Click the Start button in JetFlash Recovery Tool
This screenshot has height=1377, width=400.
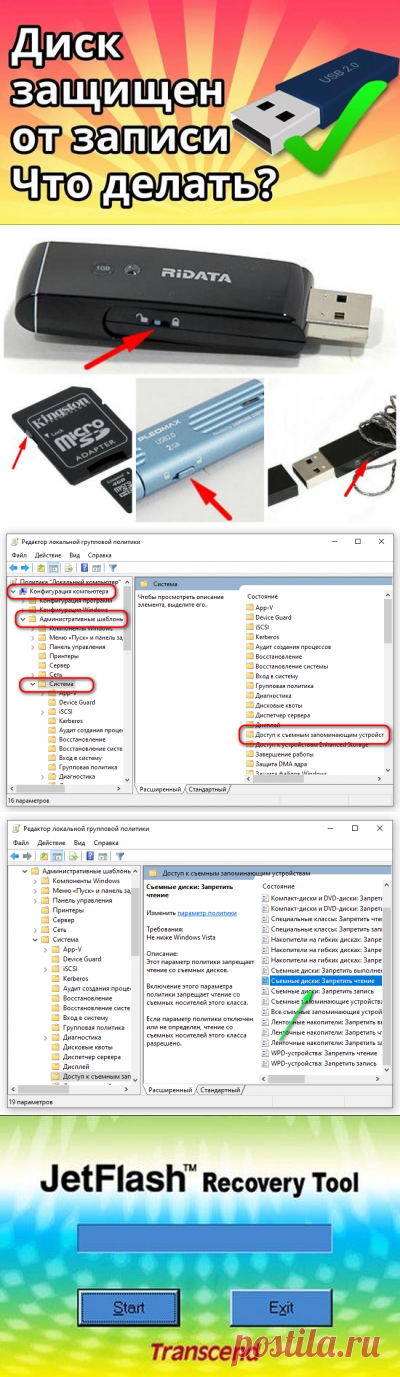point(128,1307)
